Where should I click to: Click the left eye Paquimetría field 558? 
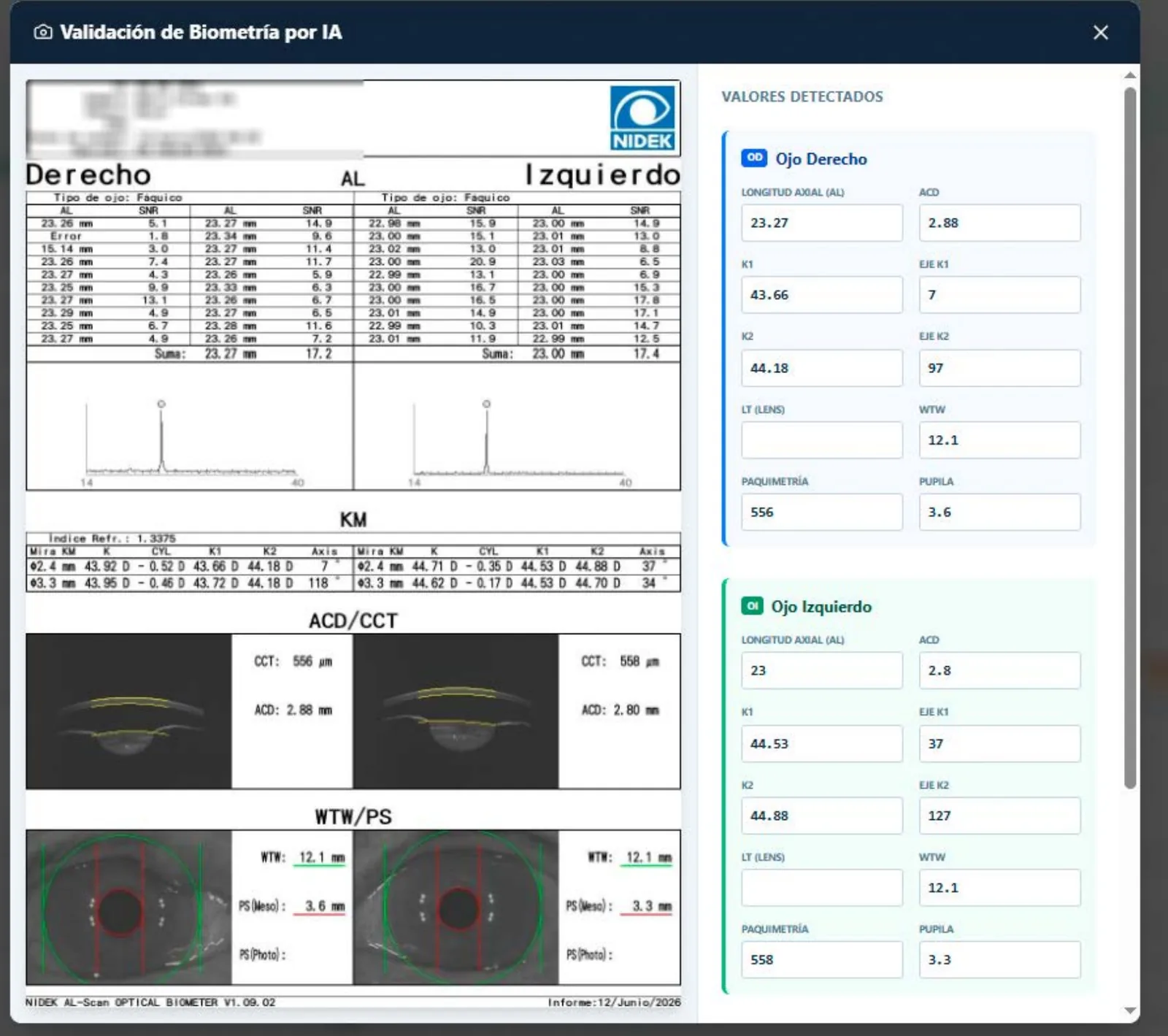click(822, 959)
